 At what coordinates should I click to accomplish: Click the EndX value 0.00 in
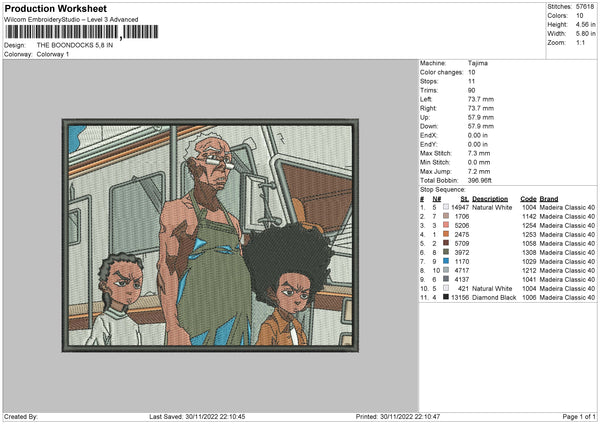[x=478, y=135]
